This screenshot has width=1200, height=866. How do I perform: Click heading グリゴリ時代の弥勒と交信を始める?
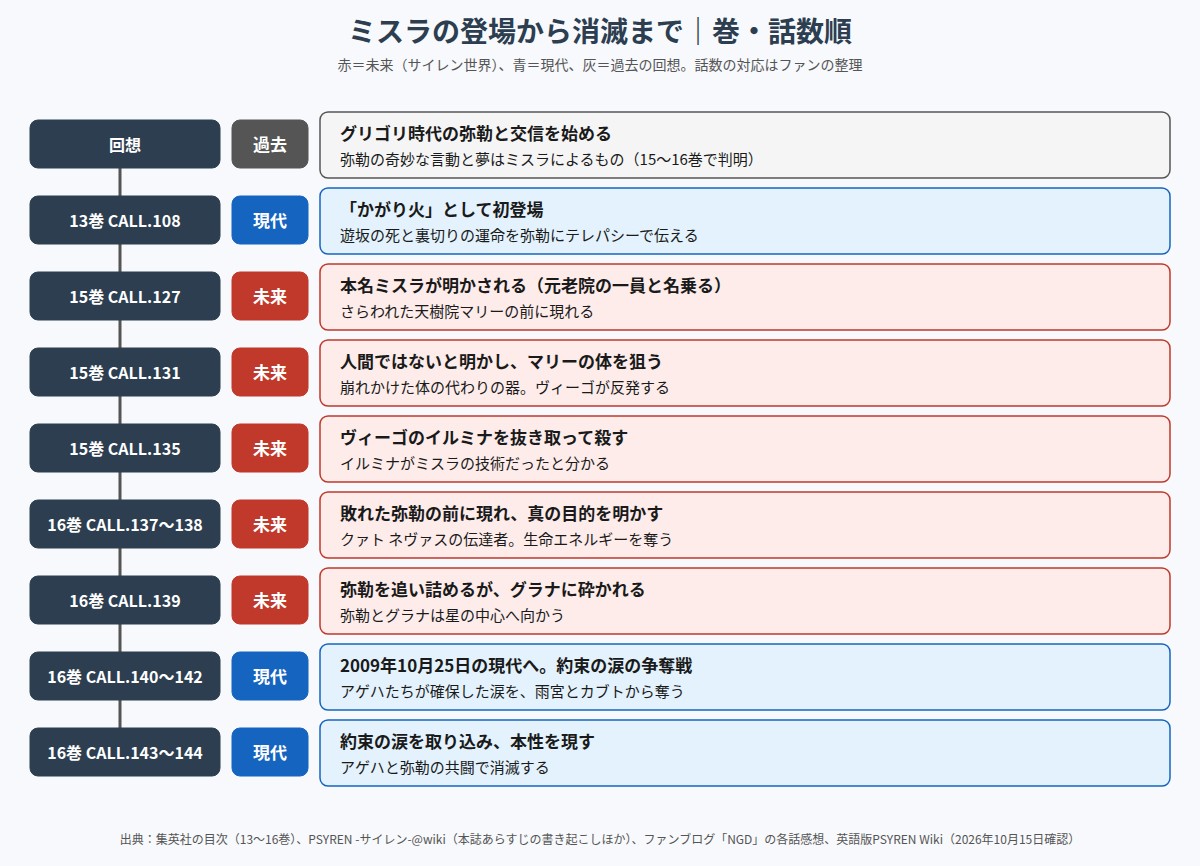[x=476, y=133]
